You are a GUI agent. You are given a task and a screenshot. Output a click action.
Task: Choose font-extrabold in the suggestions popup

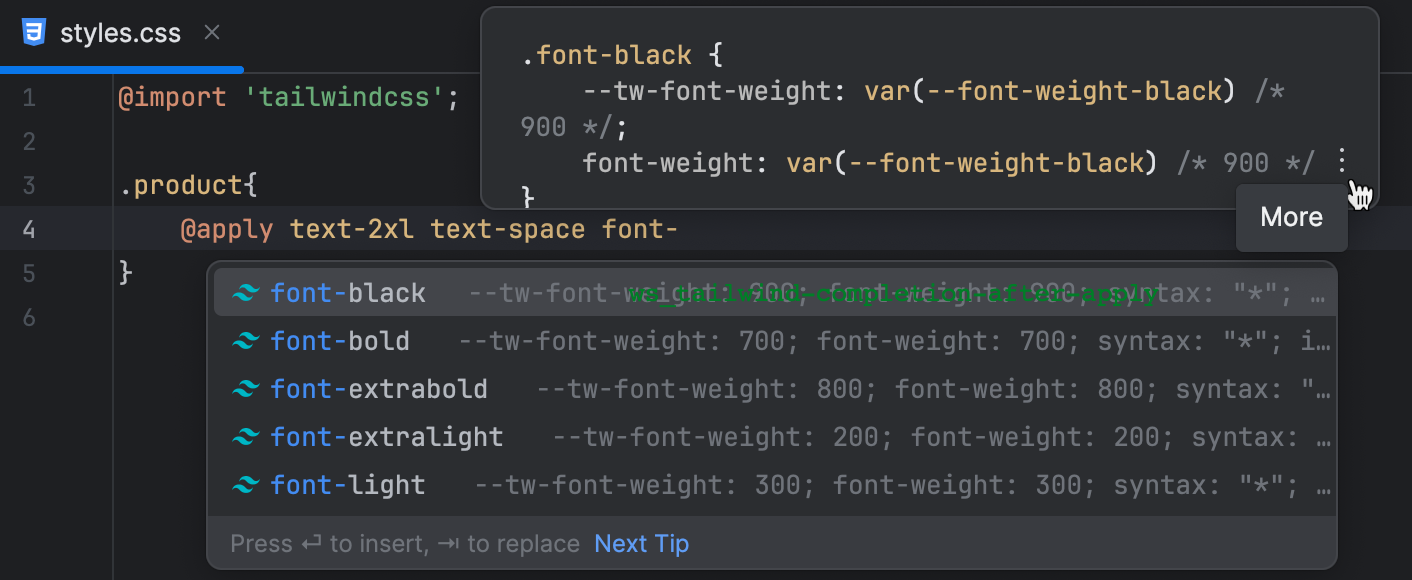(x=379, y=389)
